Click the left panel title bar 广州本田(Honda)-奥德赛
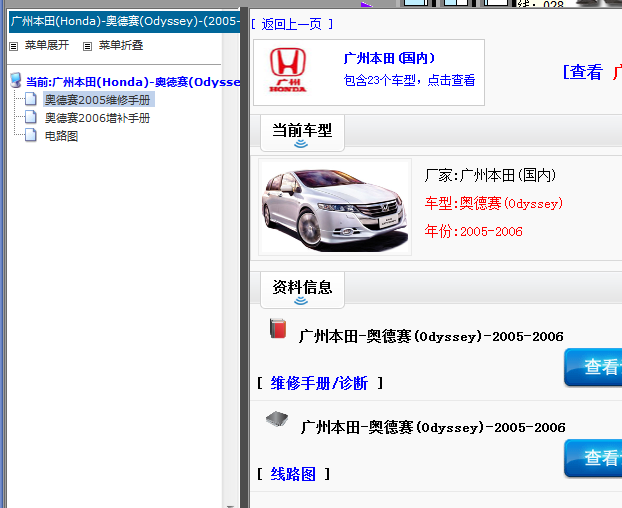Screen dimensions: 622x508 (125, 21)
